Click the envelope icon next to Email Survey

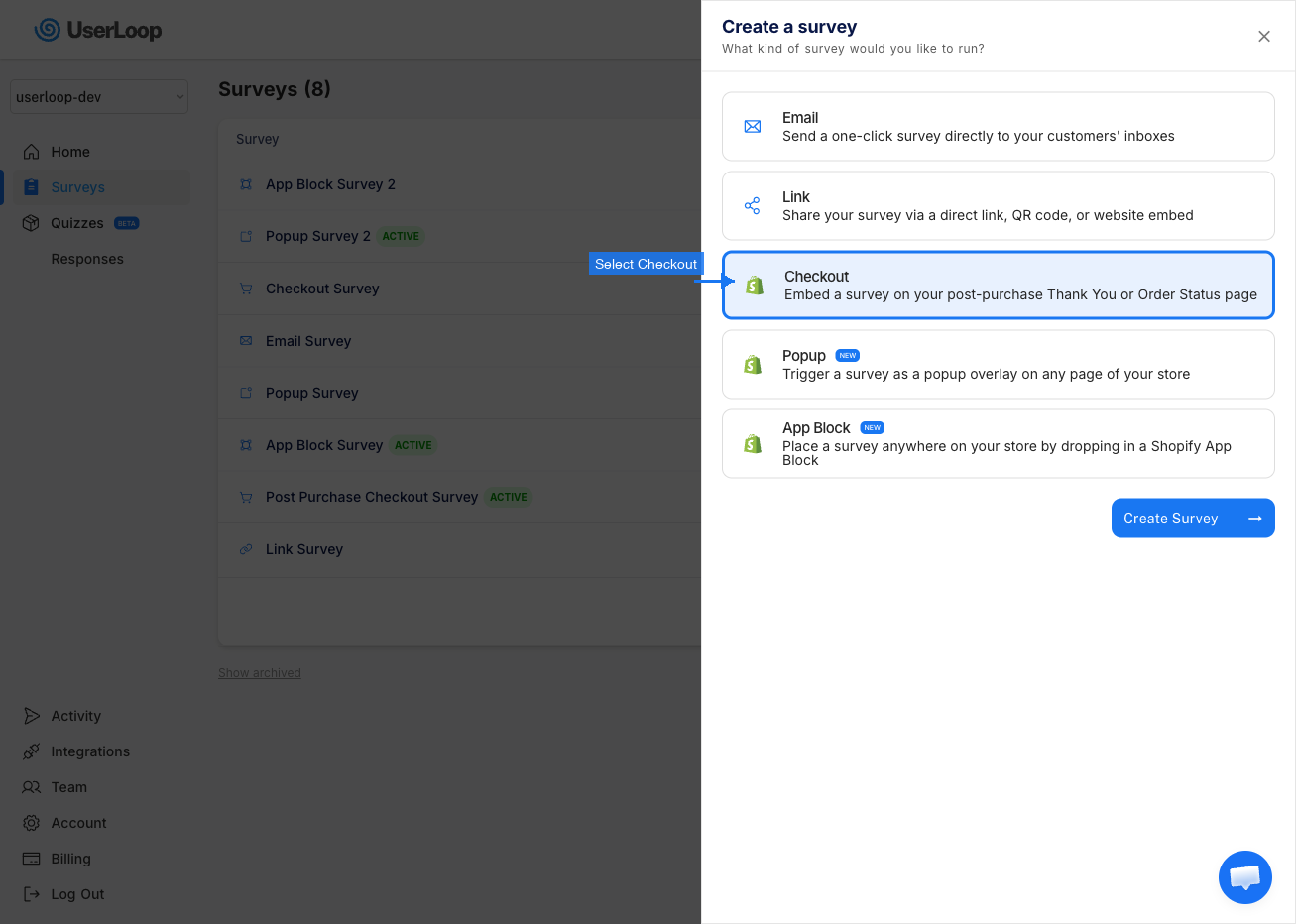(245, 340)
